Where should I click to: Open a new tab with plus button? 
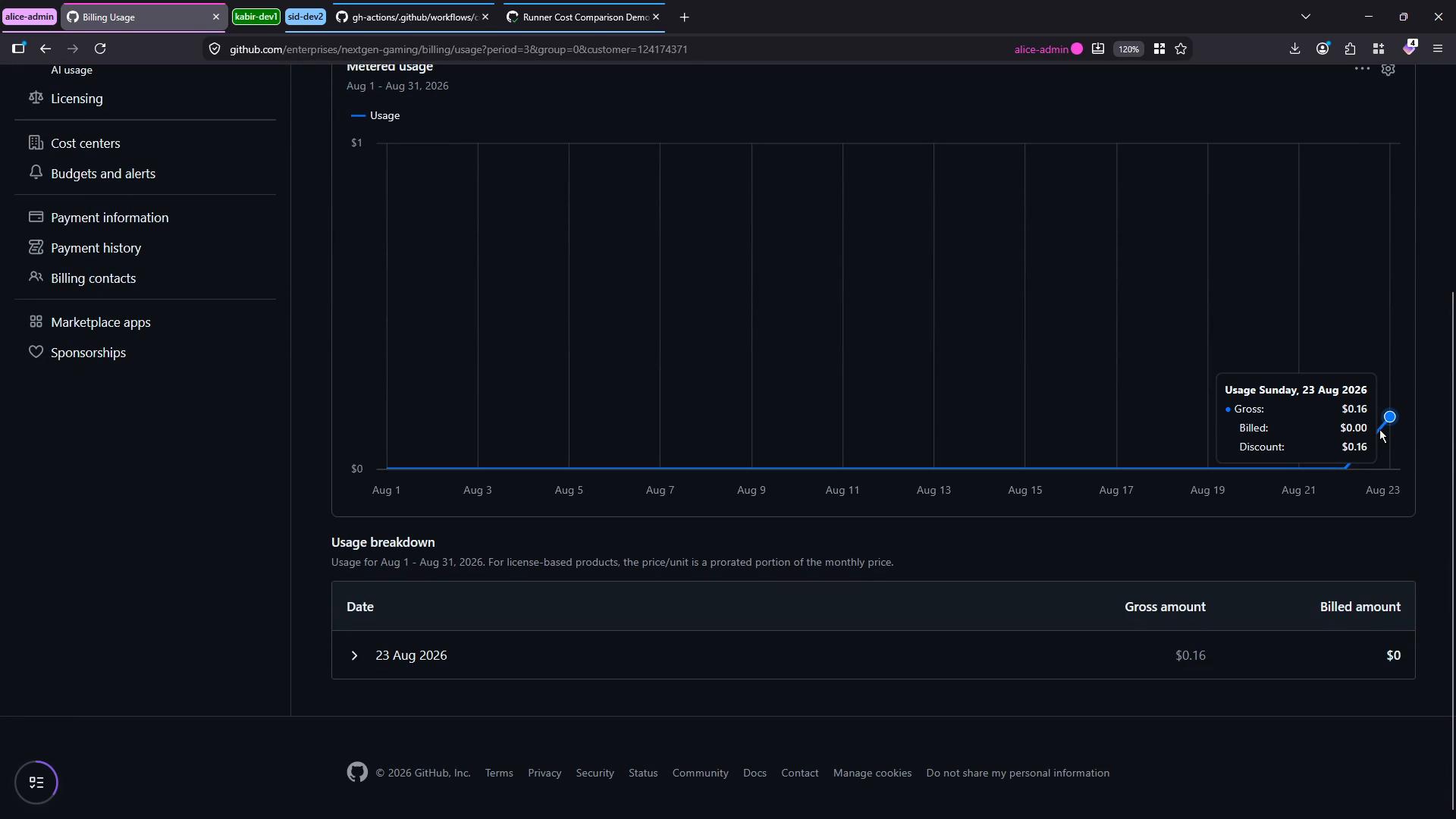point(684,17)
